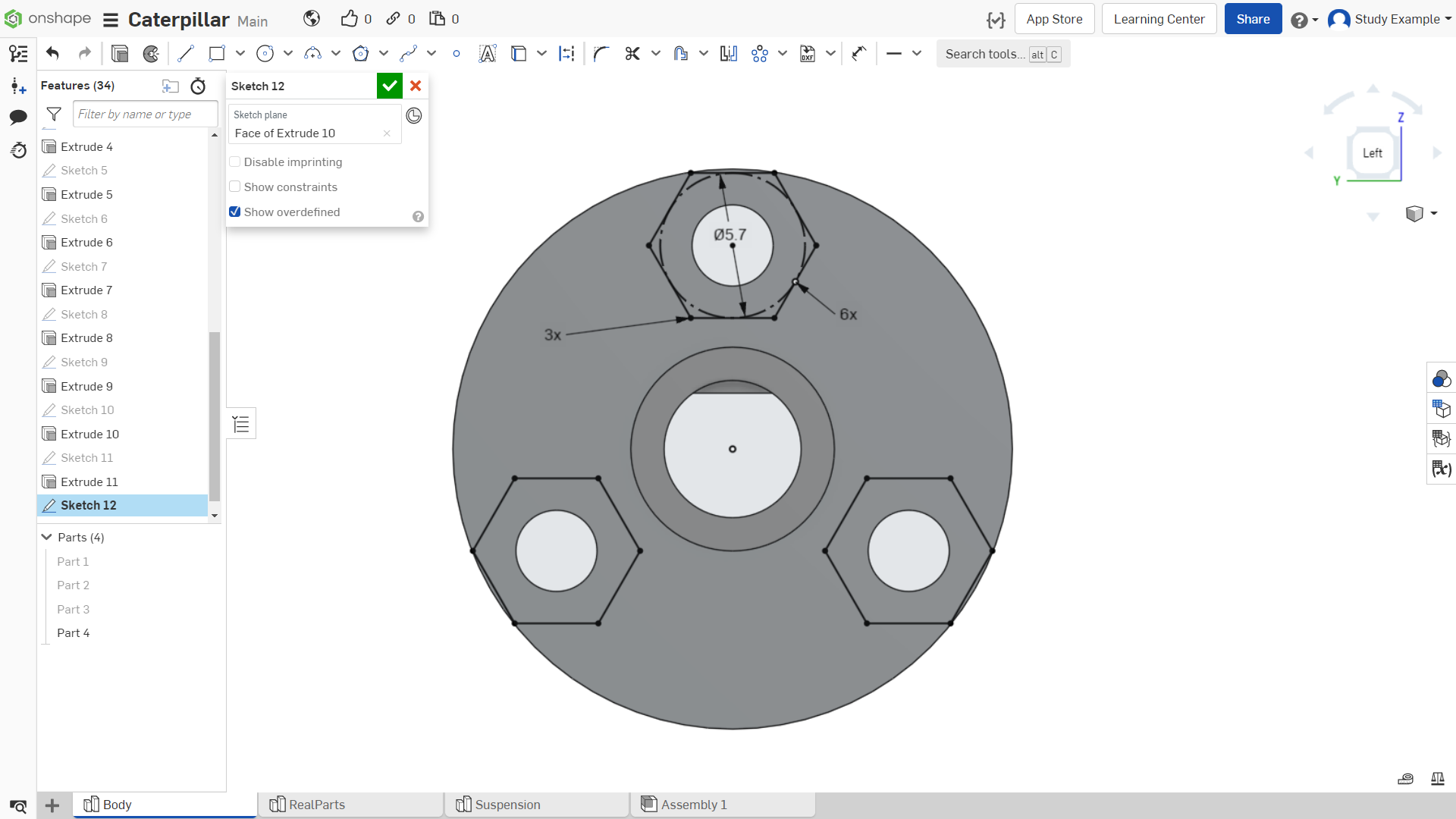Toggle Disable imprinting checkbox
1456x819 pixels.
(x=235, y=162)
